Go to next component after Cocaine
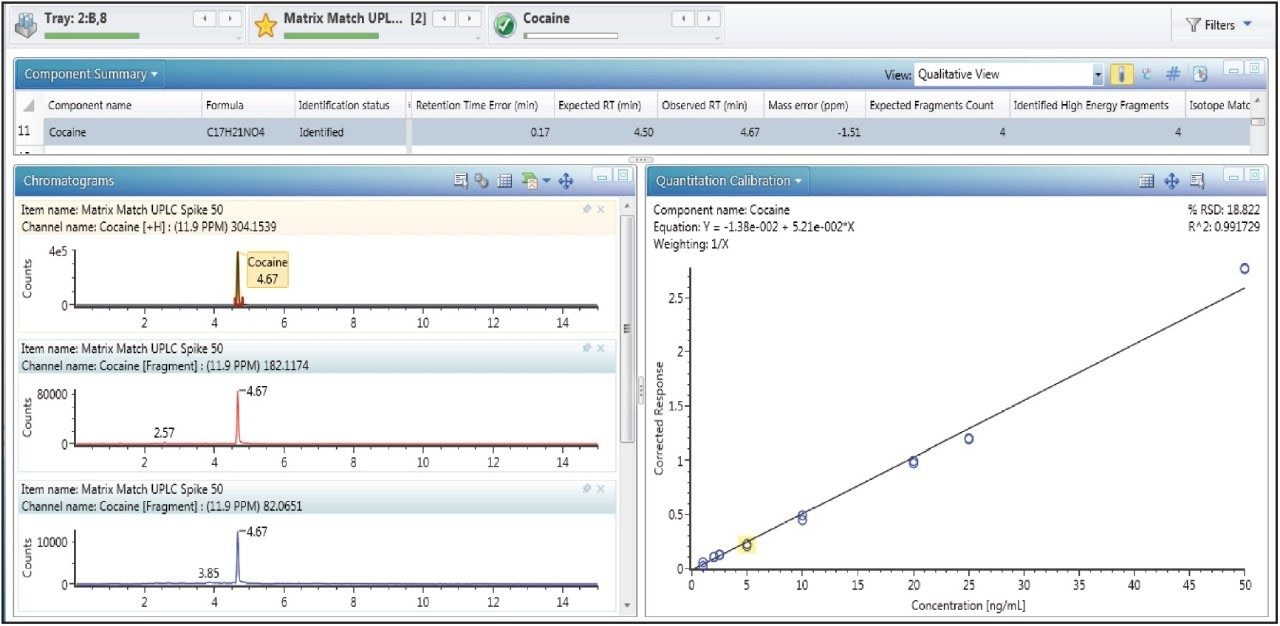This screenshot has height=626, width=1280. (708, 19)
